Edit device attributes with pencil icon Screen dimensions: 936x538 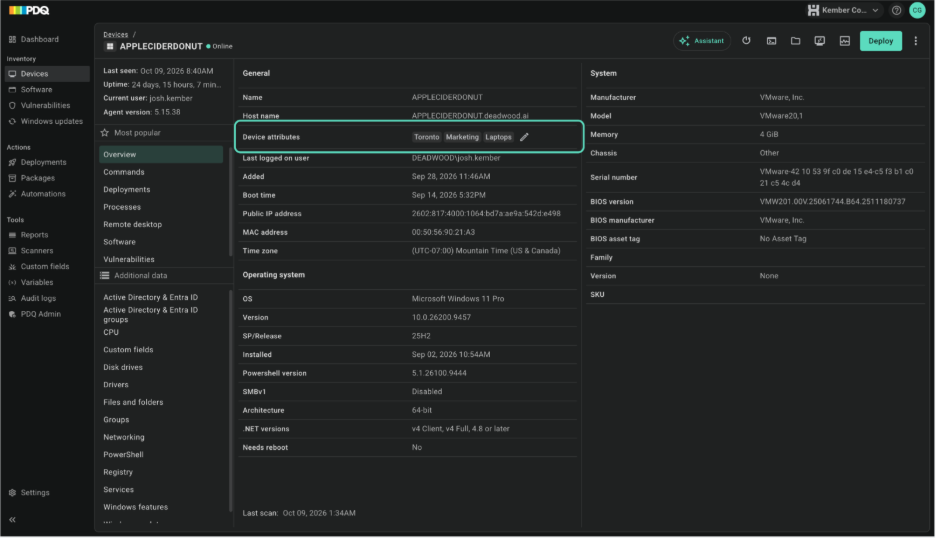point(524,137)
